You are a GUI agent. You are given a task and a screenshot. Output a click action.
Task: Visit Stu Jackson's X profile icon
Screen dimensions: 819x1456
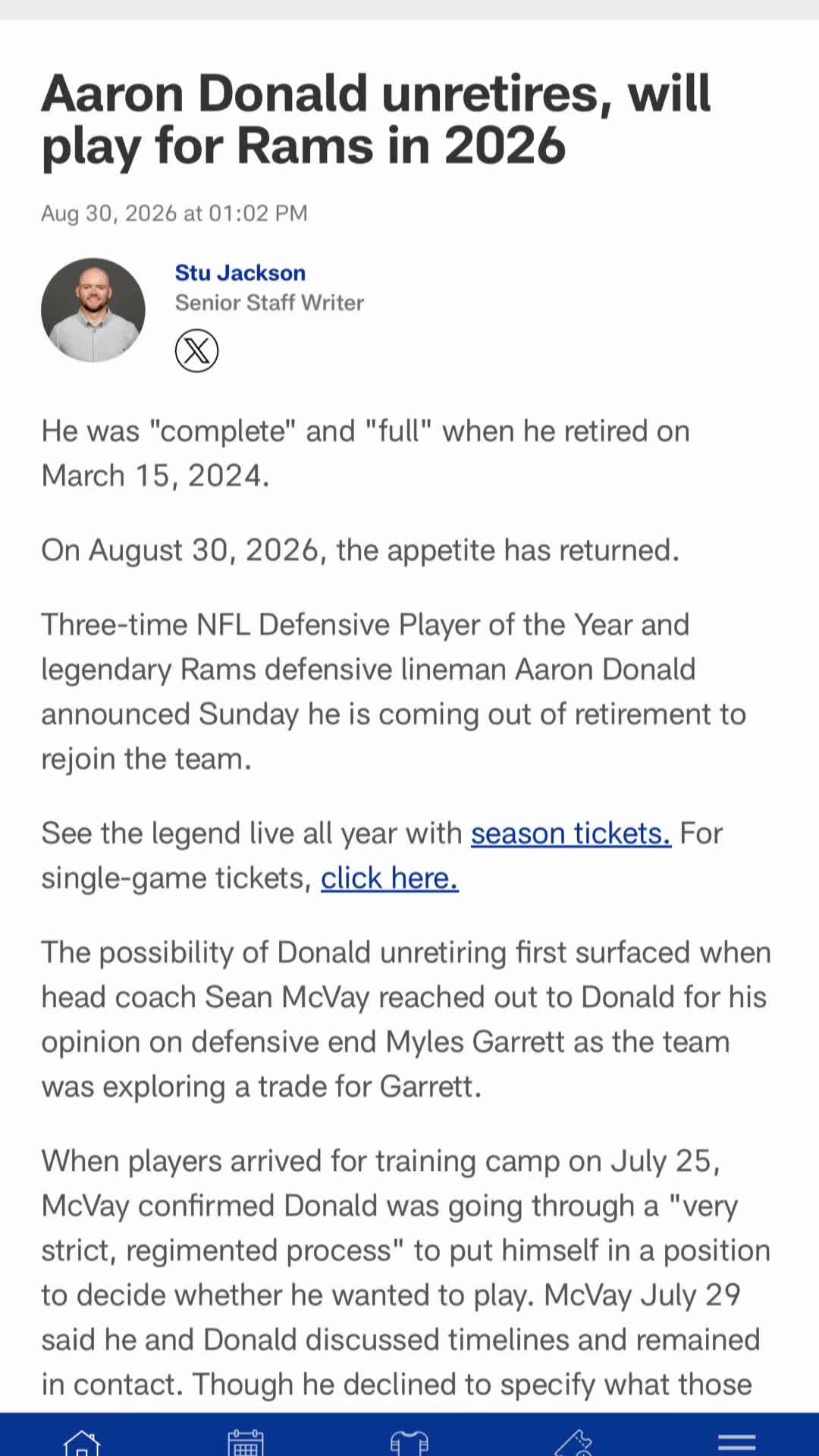coord(197,350)
